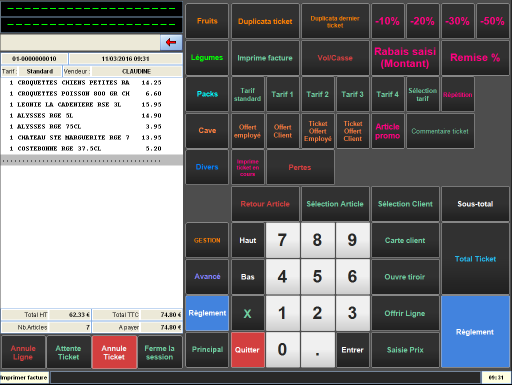The height and width of the screenshot is (385, 512).
Task: Click the Entrer key
Action: (x=353, y=350)
